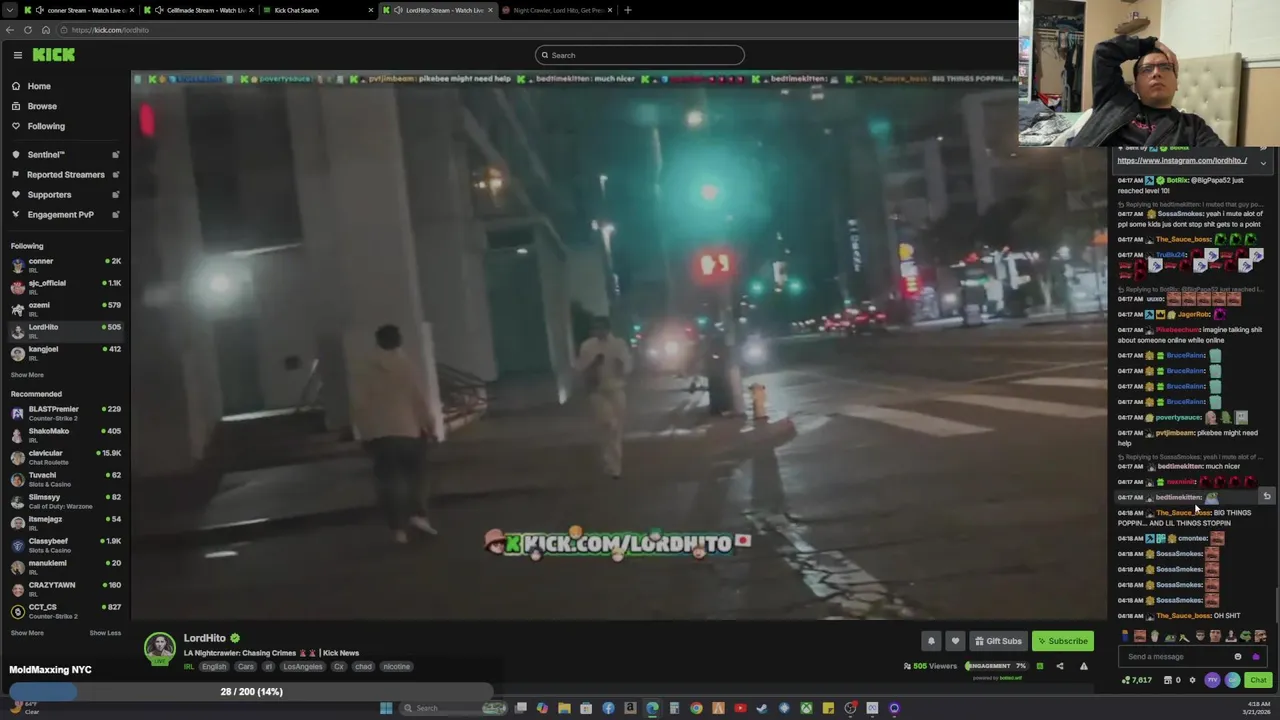Open clavicular recommended channel
This screenshot has width=1280, height=720.
pyautogui.click(x=65, y=456)
